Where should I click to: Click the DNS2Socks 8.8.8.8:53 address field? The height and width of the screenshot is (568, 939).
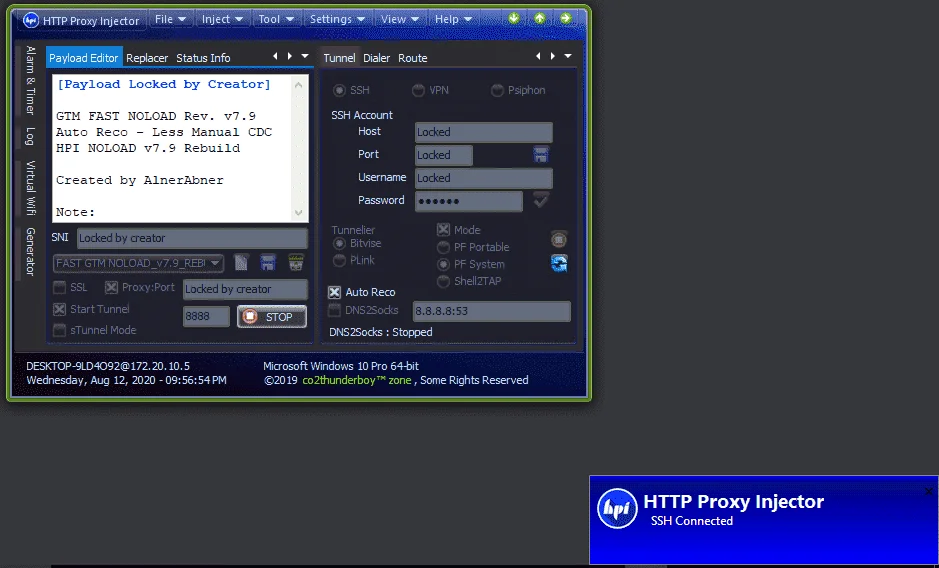pyautogui.click(x=492, y=312)
